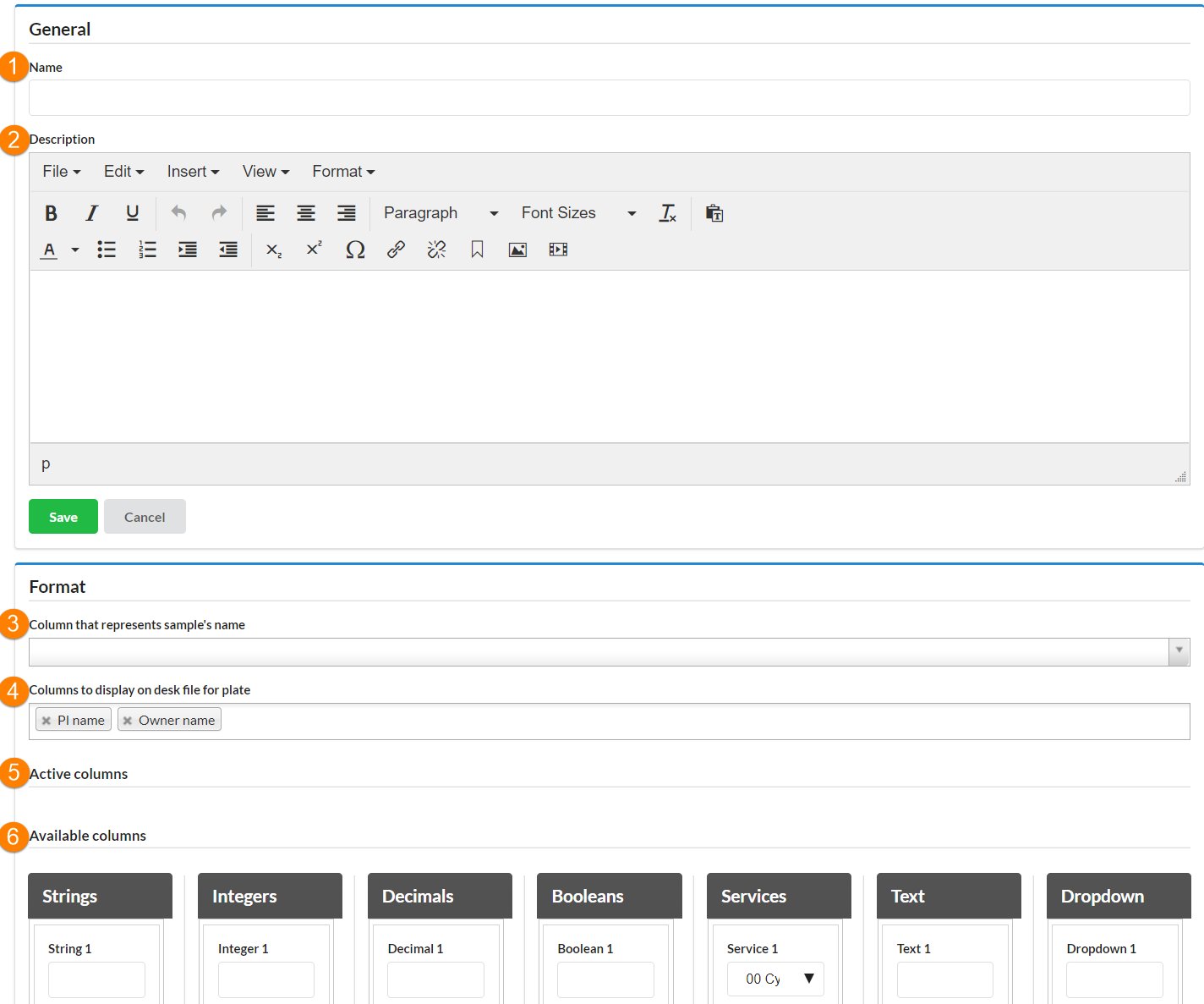Click the green Save button

click(x=63, y=517)
